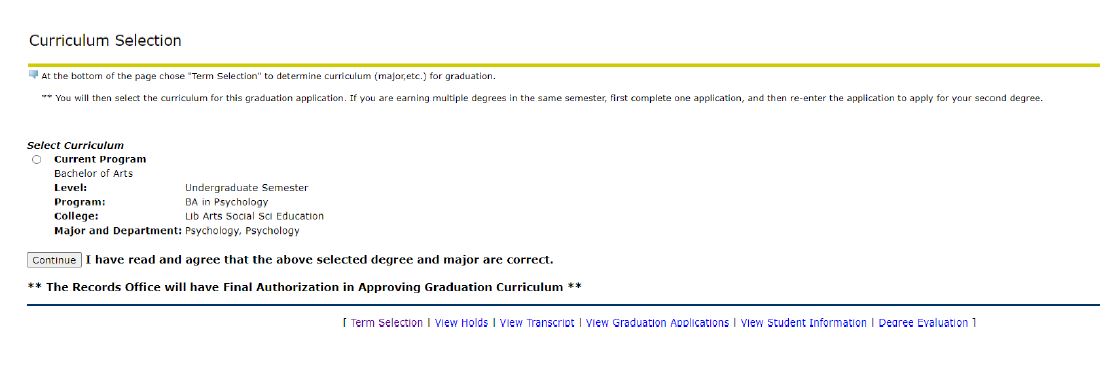Open the Degree Evaluation link
This screenshot has height=379, width=1115.
pyautogui.click(x=924, y=323)
